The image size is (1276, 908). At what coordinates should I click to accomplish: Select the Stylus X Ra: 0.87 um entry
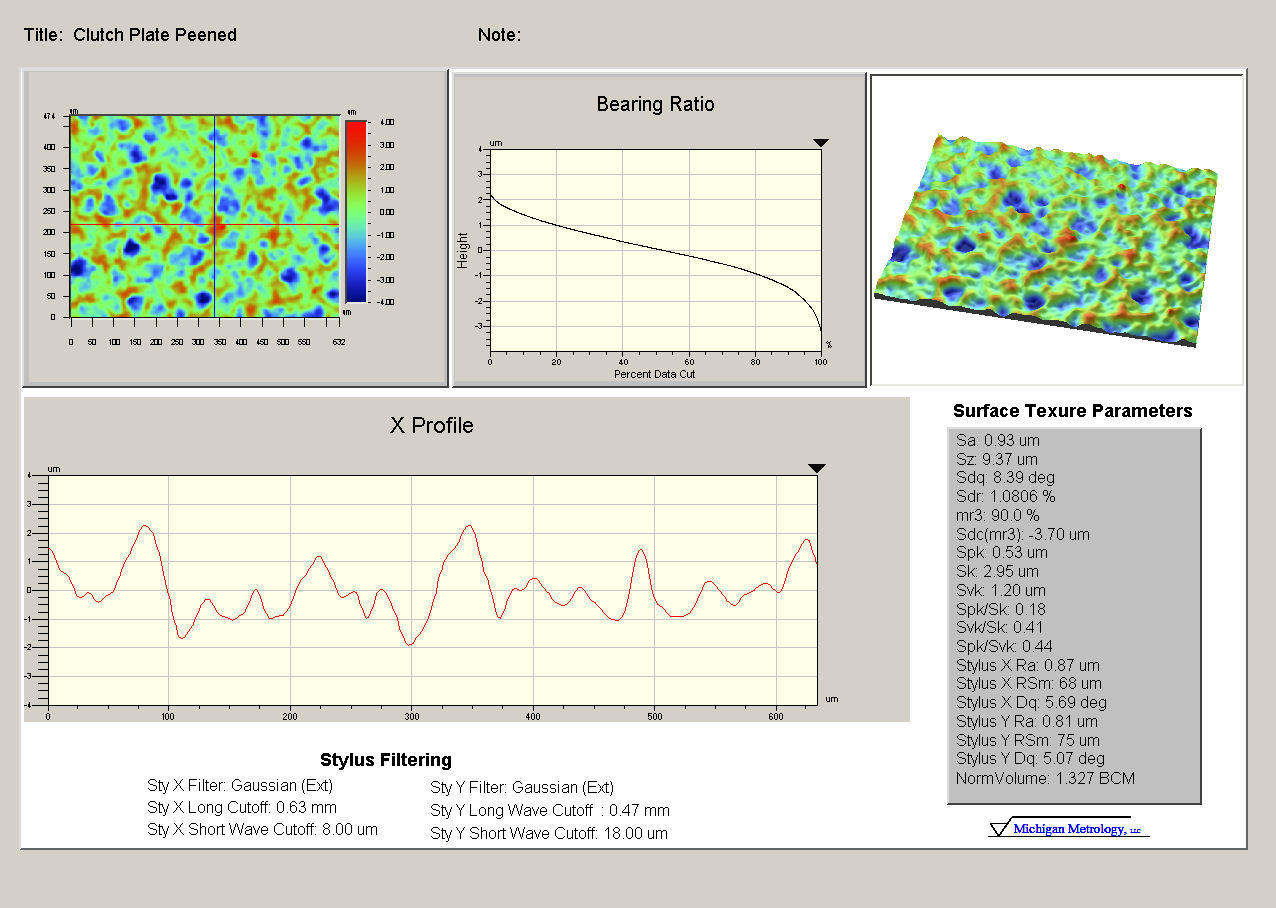point(1027,665)
